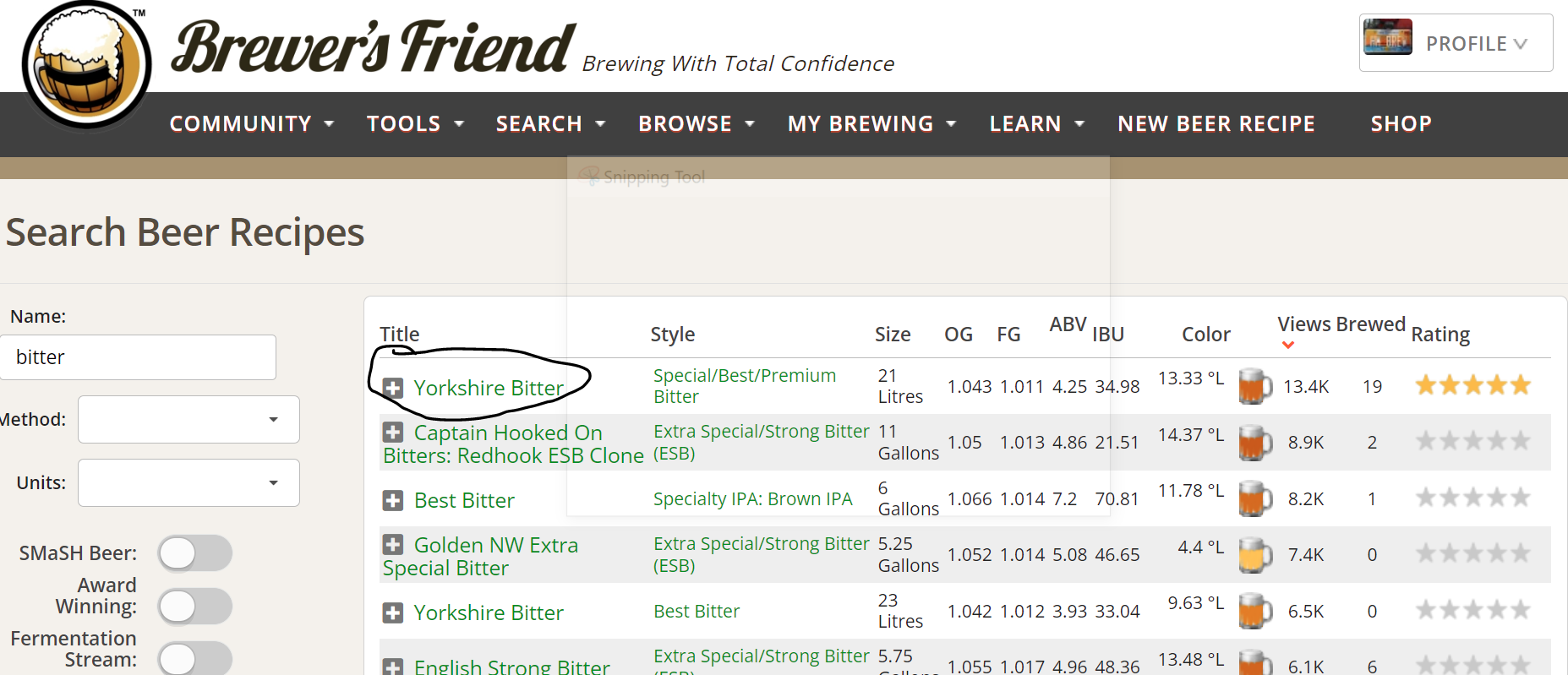The height and width of the screenshot is (675, 1568).
Task: Open the BROWSE menu
Action: pyautogui.click(x=697, y=124)
